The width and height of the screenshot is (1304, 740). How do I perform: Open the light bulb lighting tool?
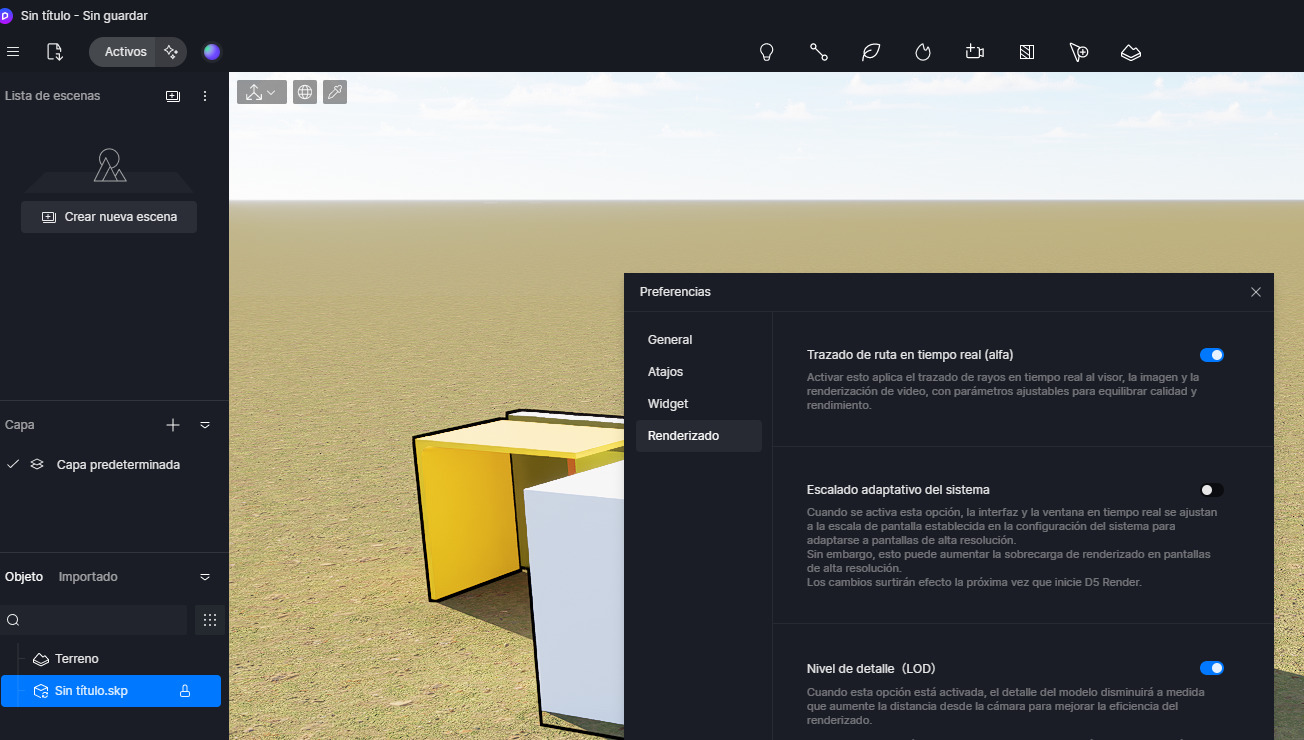point(767,52)
